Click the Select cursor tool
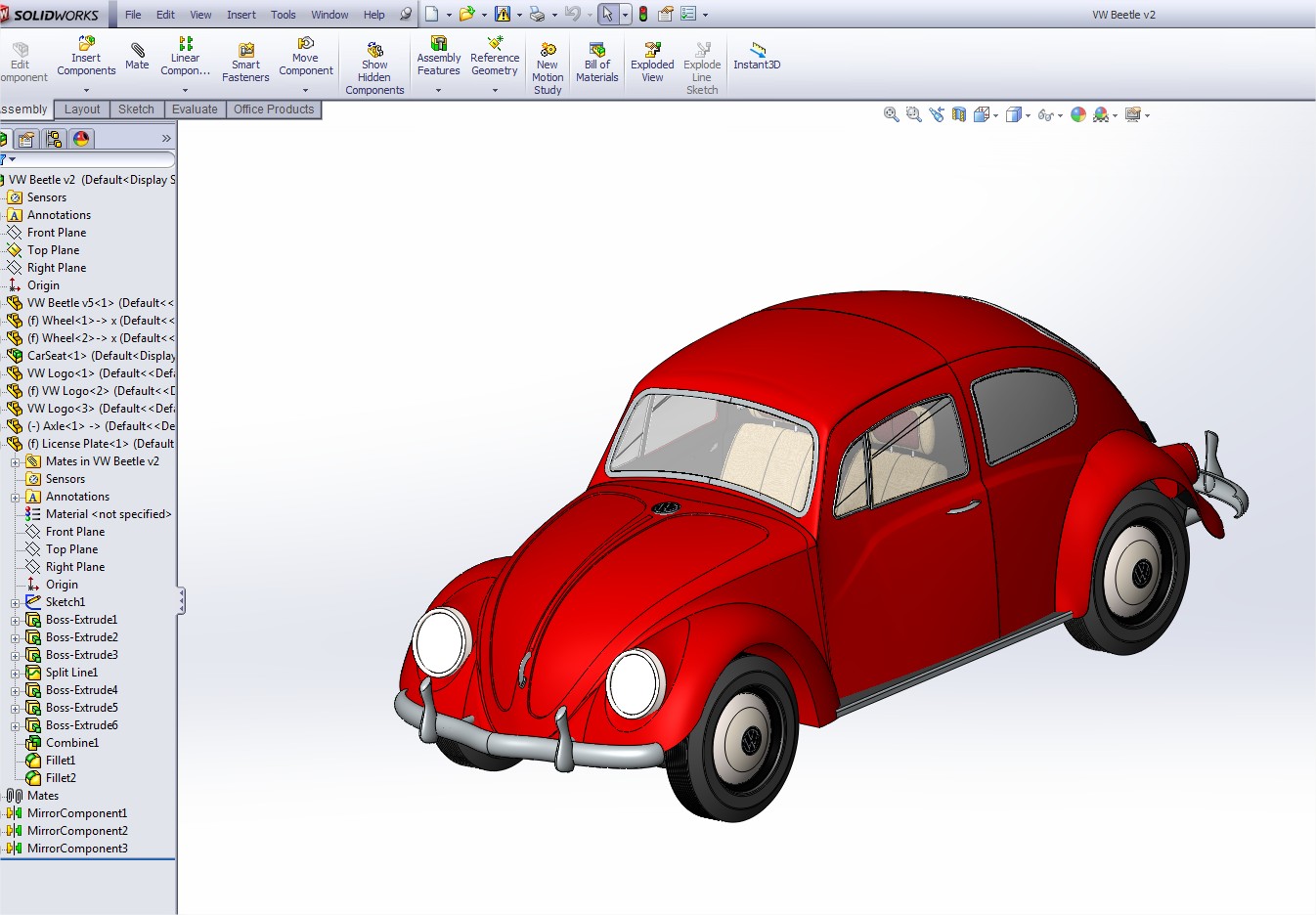Viewport: 1316px width, 915px height. point(608,14)
